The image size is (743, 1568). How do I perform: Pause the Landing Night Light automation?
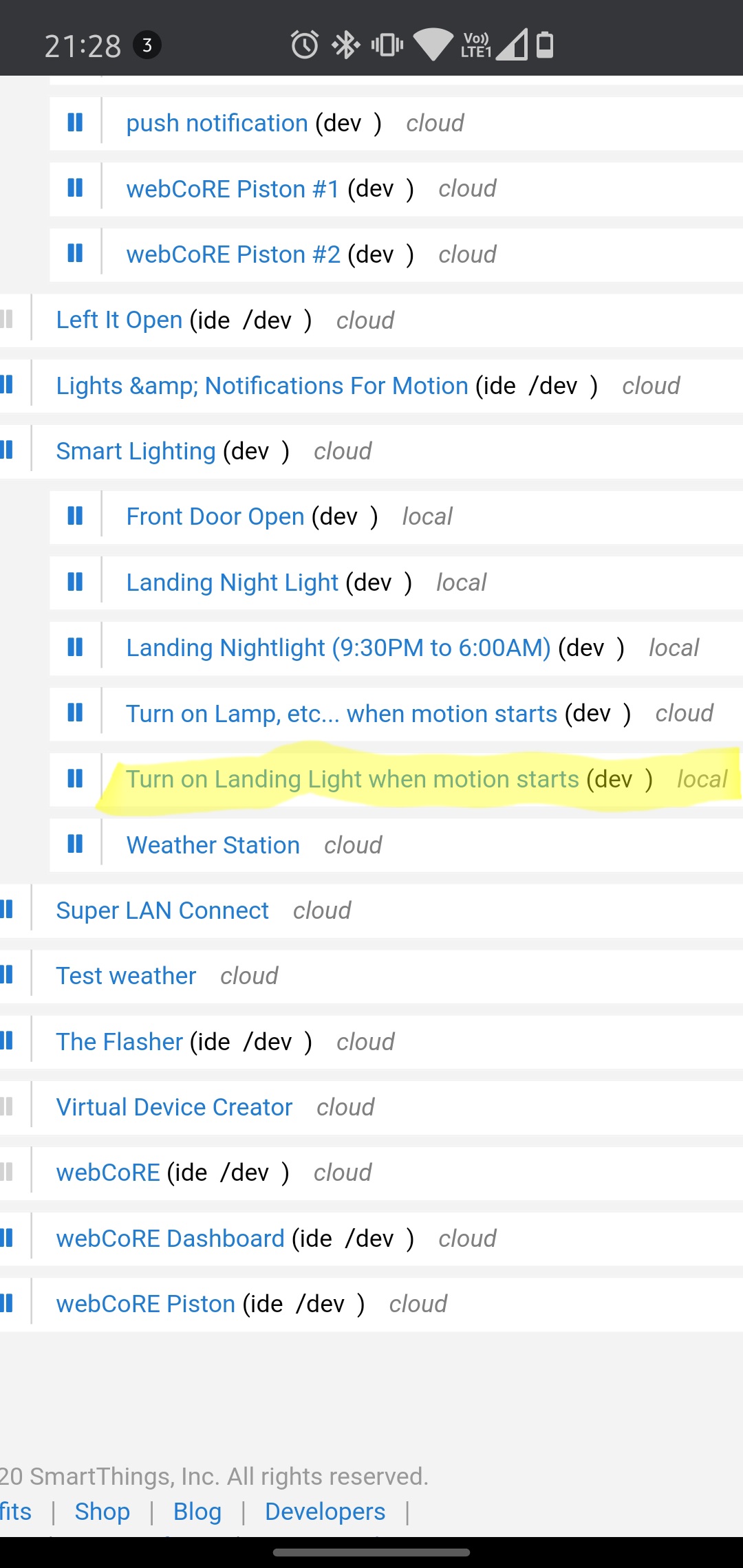click(x=75, y=582)
